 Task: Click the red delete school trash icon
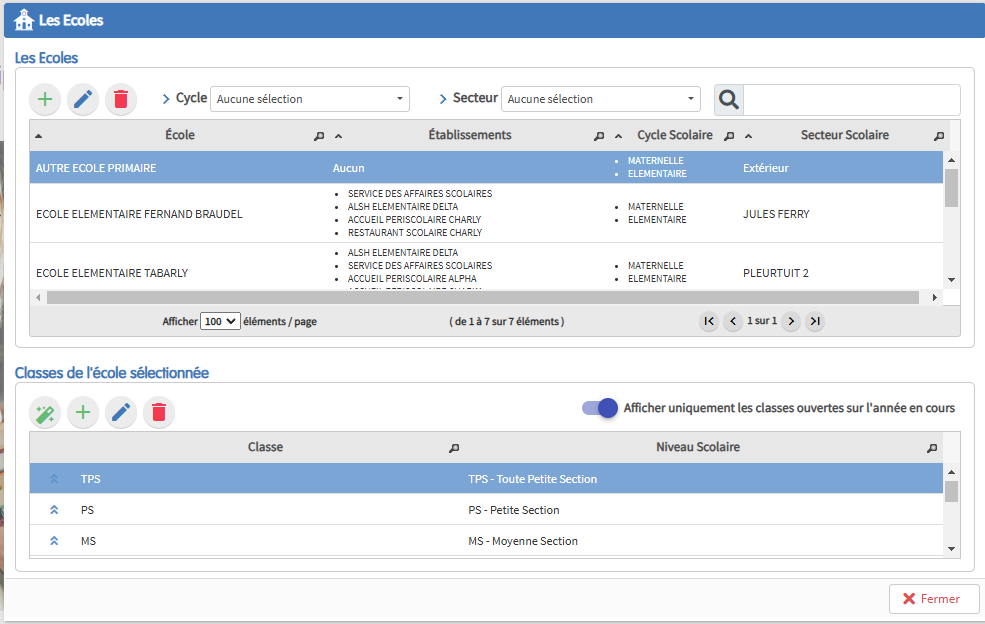coord(121,99)
